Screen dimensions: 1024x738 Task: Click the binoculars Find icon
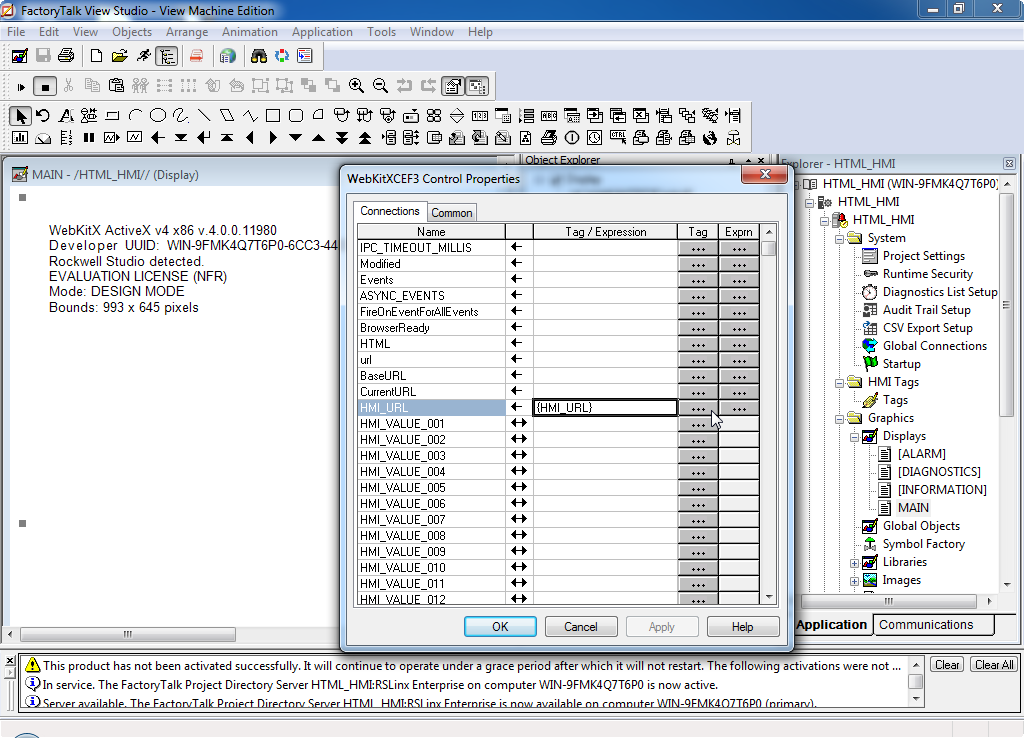point(259,56)
